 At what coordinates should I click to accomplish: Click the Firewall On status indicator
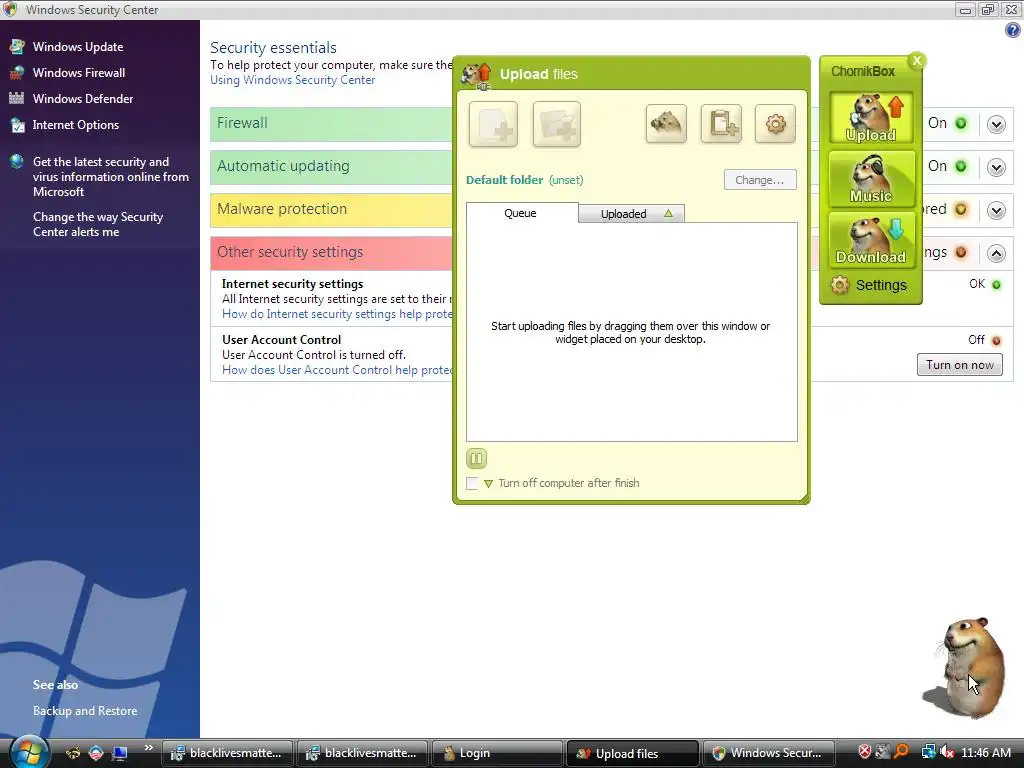[961, 123]
